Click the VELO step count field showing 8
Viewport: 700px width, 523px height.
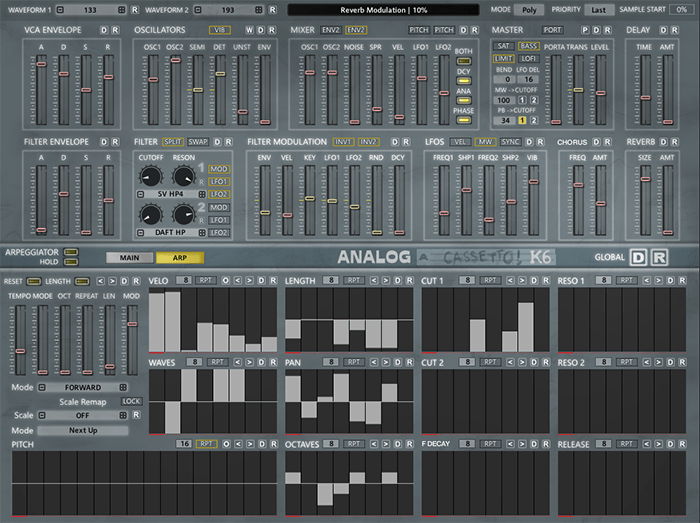(x=184, y=280)
